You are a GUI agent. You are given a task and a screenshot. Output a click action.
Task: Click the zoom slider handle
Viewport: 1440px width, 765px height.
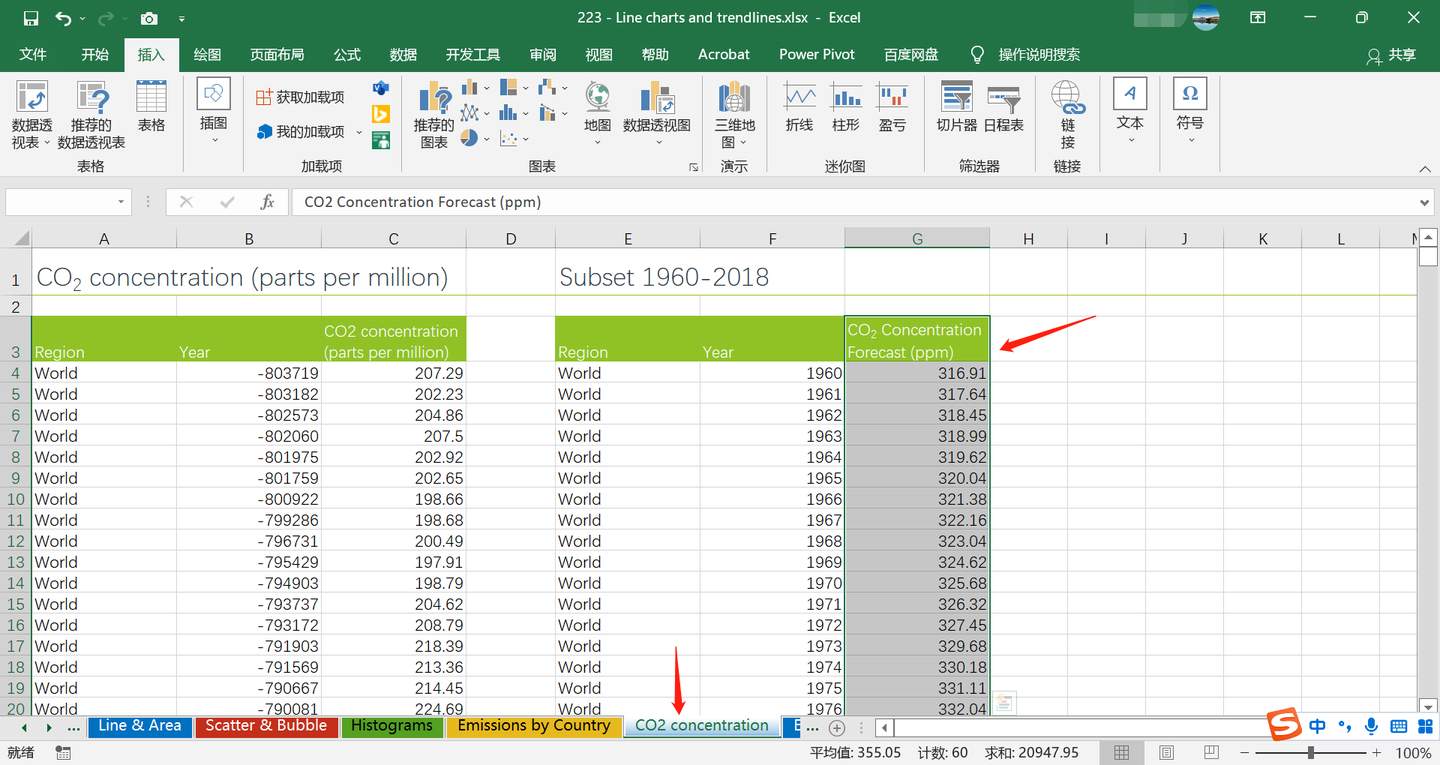pyautogui.click(x=1310, y=752)
